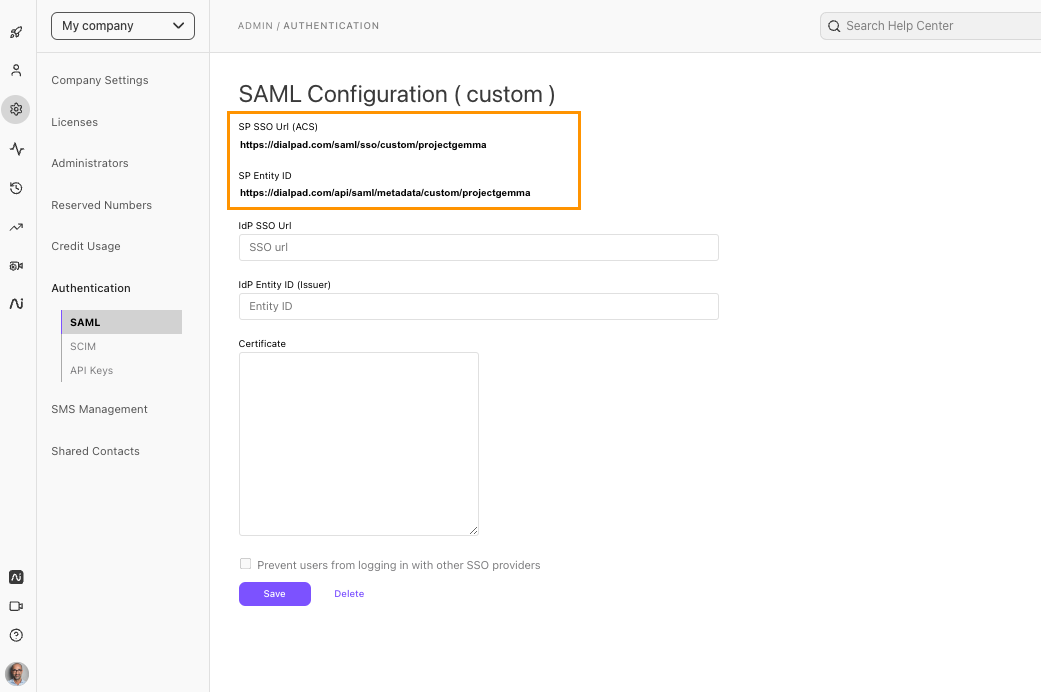
Task: Focus the IdP Entity ID input
Action: 479,306
